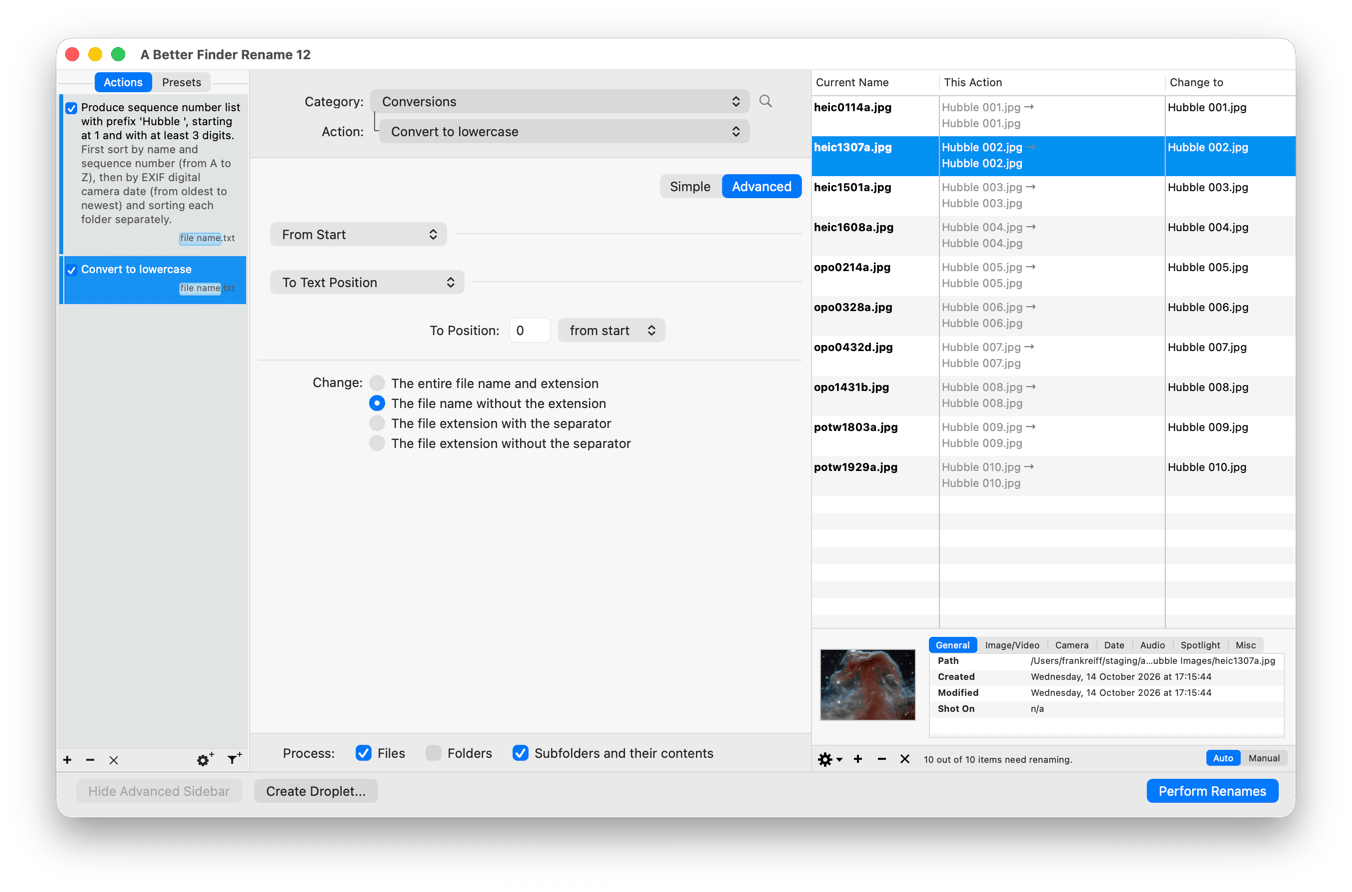Screen dimensions: 1352x892
Task: Switch to the Presets tab
Action: click(x=182, y=82)
